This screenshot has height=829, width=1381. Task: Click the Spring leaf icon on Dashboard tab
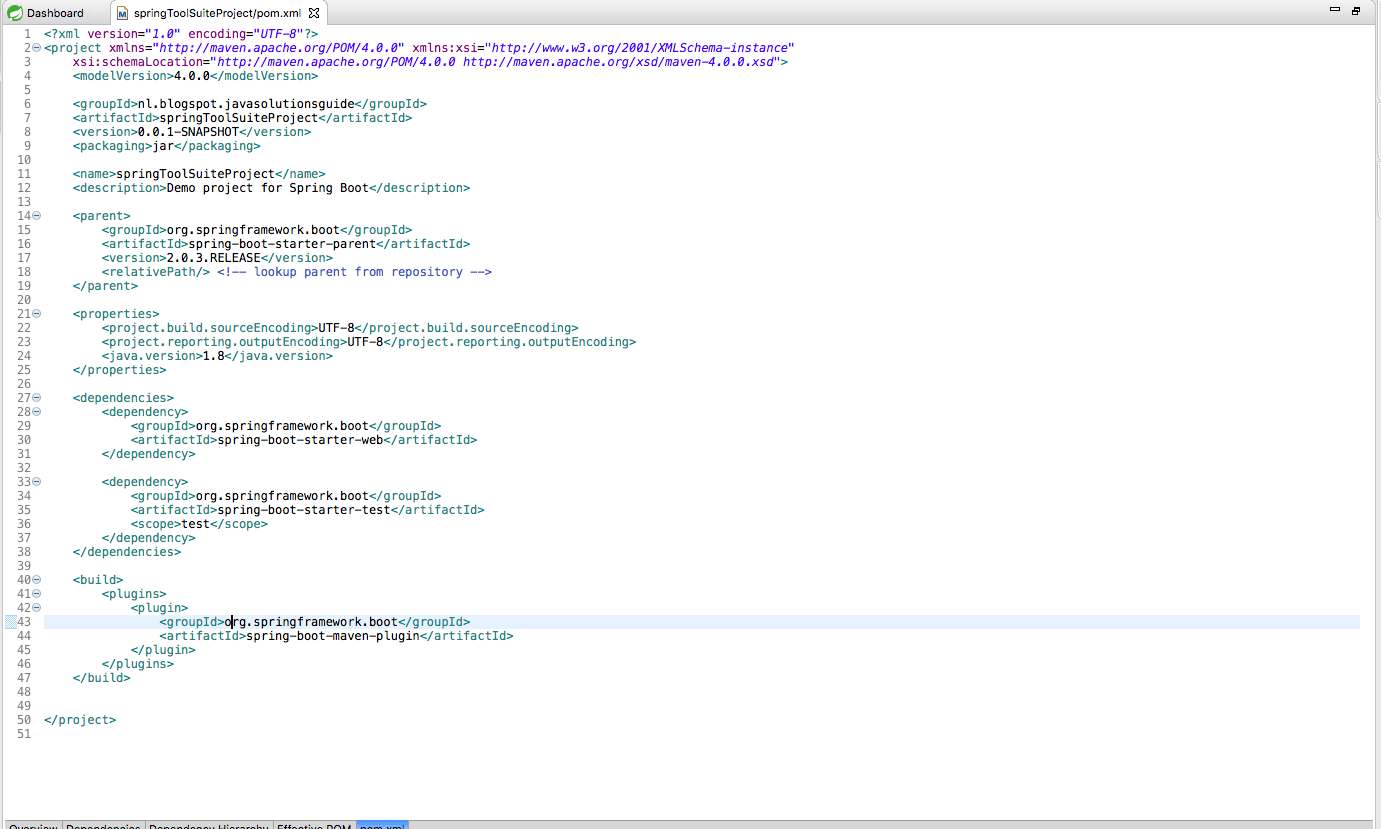coord(13,13)
